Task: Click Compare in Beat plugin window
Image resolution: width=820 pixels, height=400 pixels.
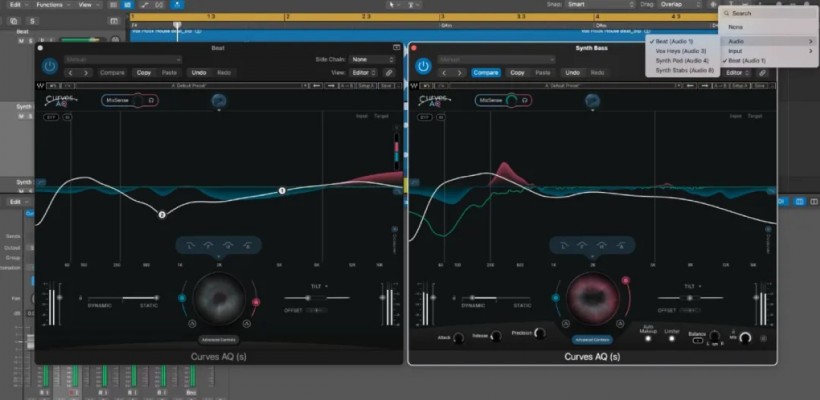Action: (112, 73)
